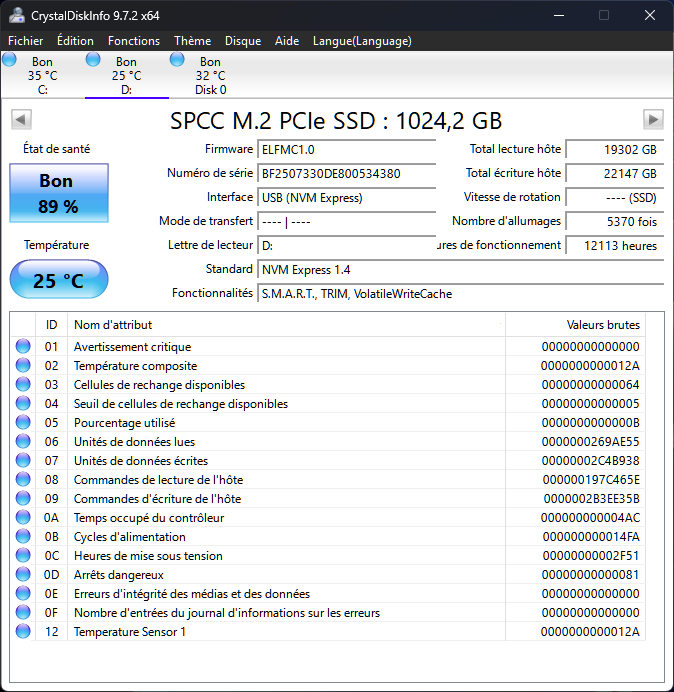
Task: Click the Fonctionnalités field S.M.A.R.T., TRIM
Action: pos(460,293)
